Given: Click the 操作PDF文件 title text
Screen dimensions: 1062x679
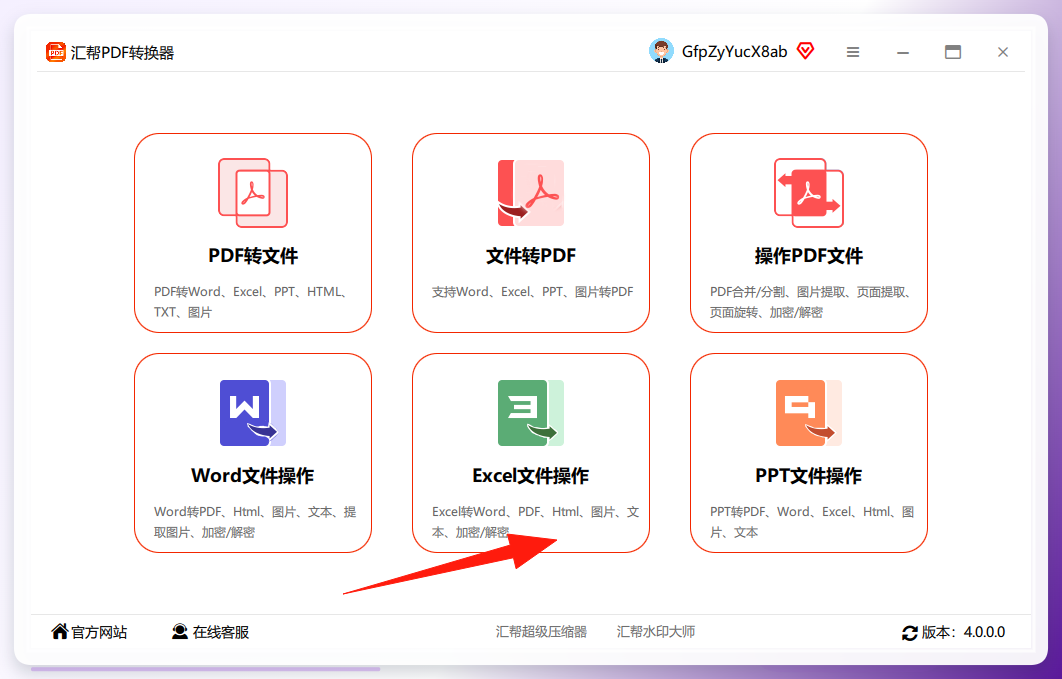Looking at the screenshot, I should (809, 256).
